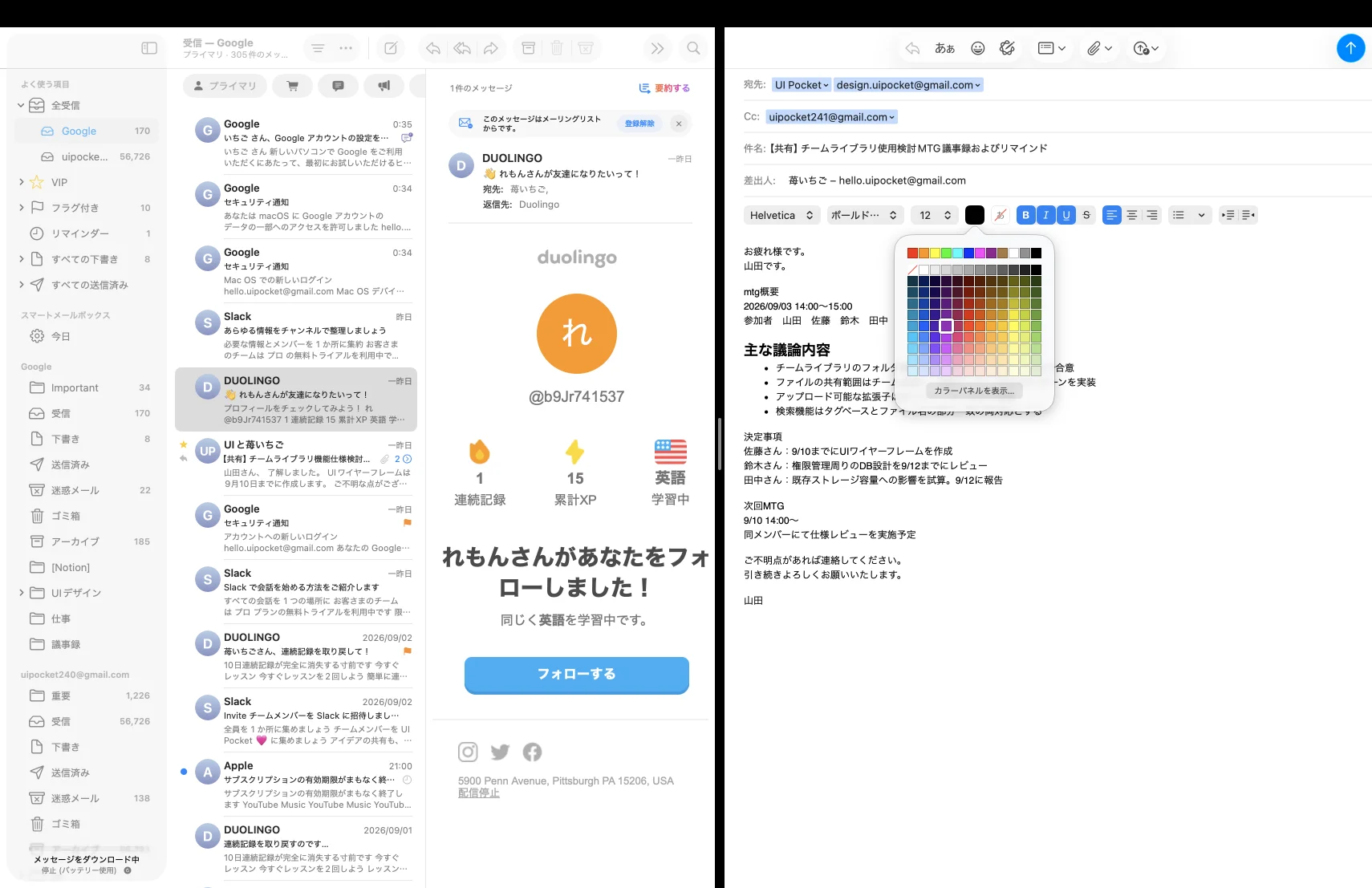The height and width of the screenshot is (888, 1372).
Task: Click the reply arrow in the compose window toolbar
Action: pyautogui.click(x=912, y=48)
